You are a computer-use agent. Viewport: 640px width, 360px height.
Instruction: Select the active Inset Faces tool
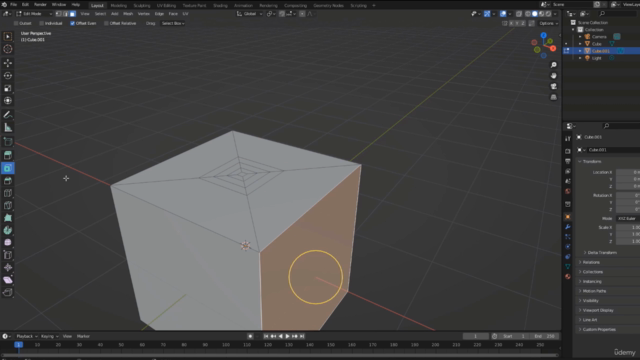[8, 168]
